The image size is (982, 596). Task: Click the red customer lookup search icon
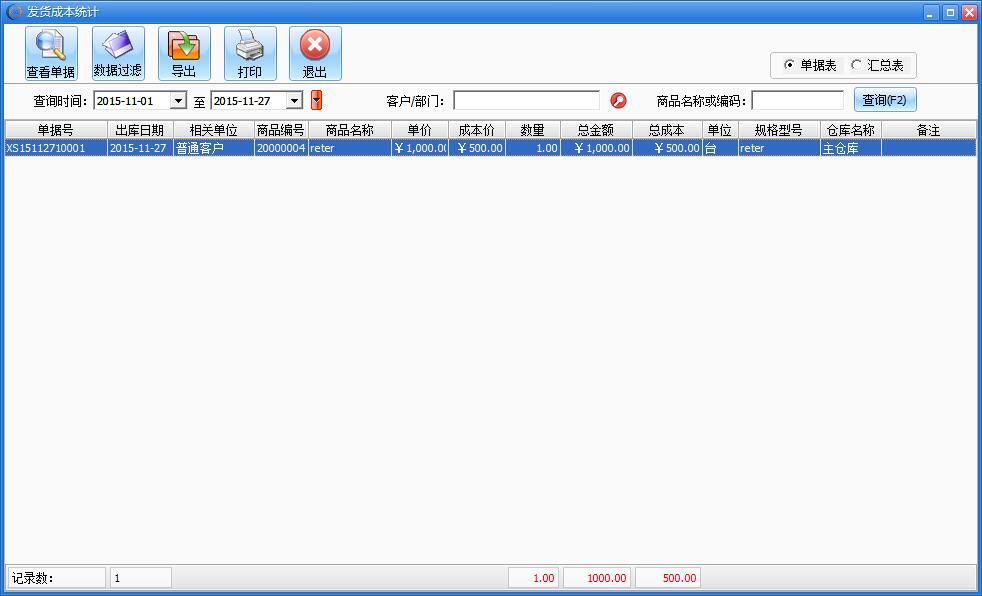[x=619, y=100]
